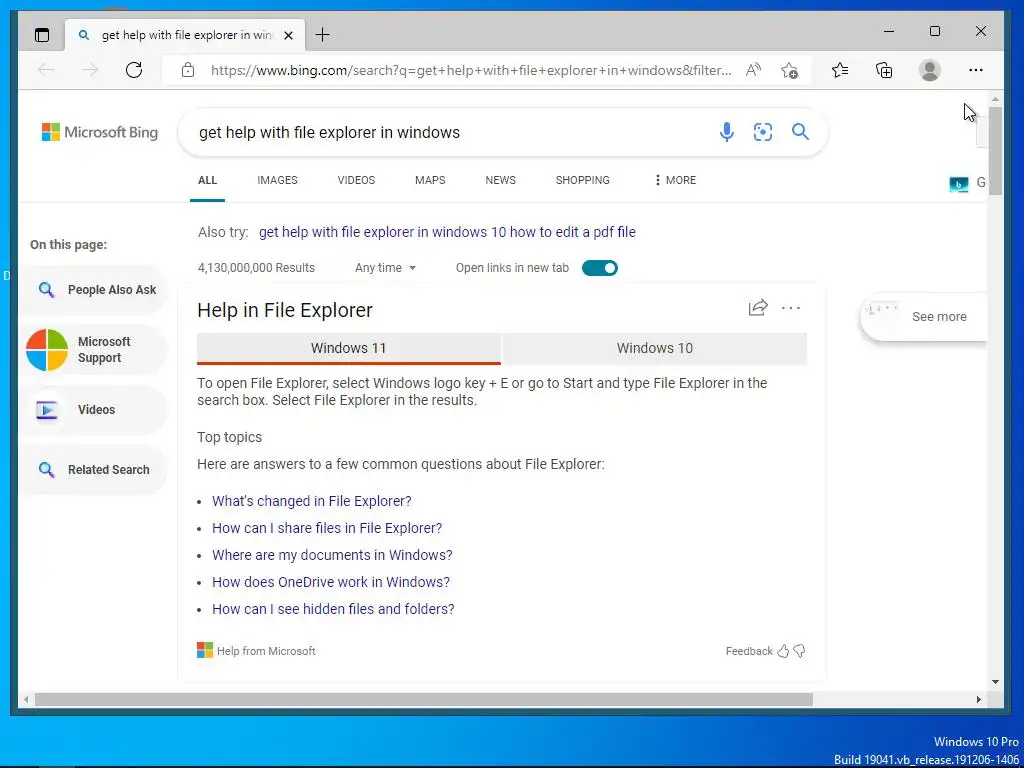This screenshot has height=768, width=1024.
Task: Click the vertical scrollbar down arrow
Action: (x=995, y=682)
